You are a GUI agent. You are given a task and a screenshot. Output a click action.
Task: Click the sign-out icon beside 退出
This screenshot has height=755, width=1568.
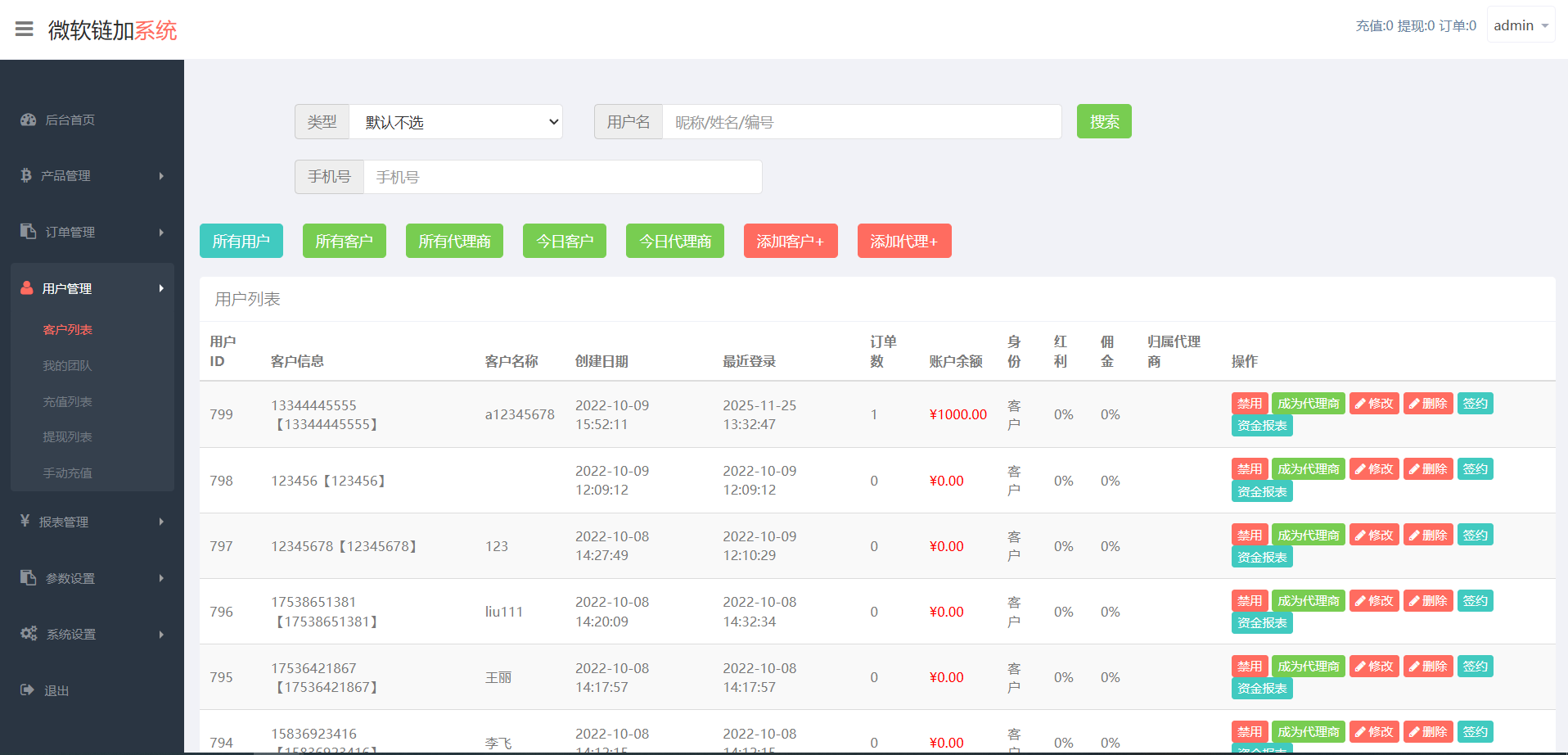point(27,690)
